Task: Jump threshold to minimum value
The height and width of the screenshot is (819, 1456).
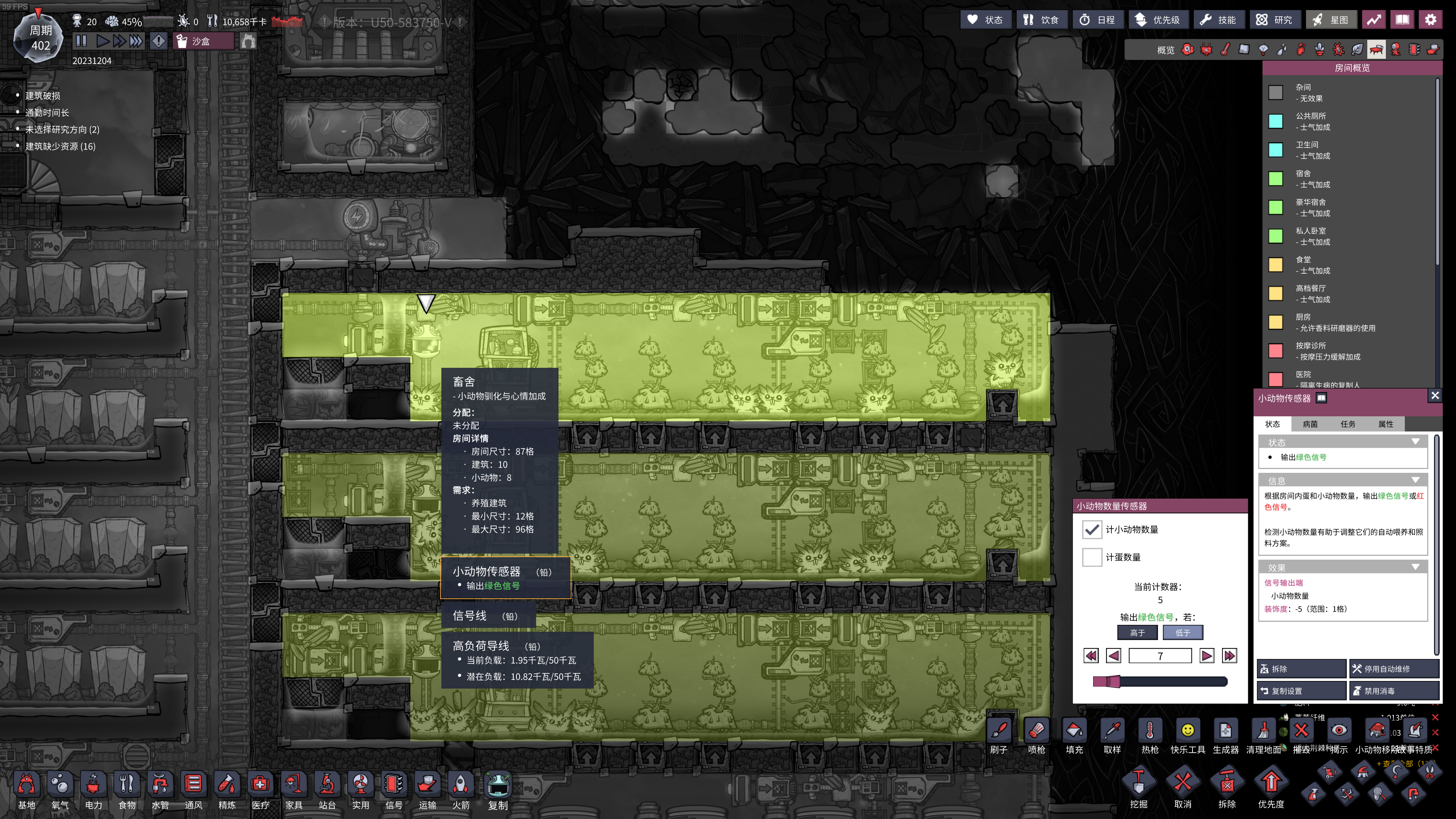Action: (1091, 656)
